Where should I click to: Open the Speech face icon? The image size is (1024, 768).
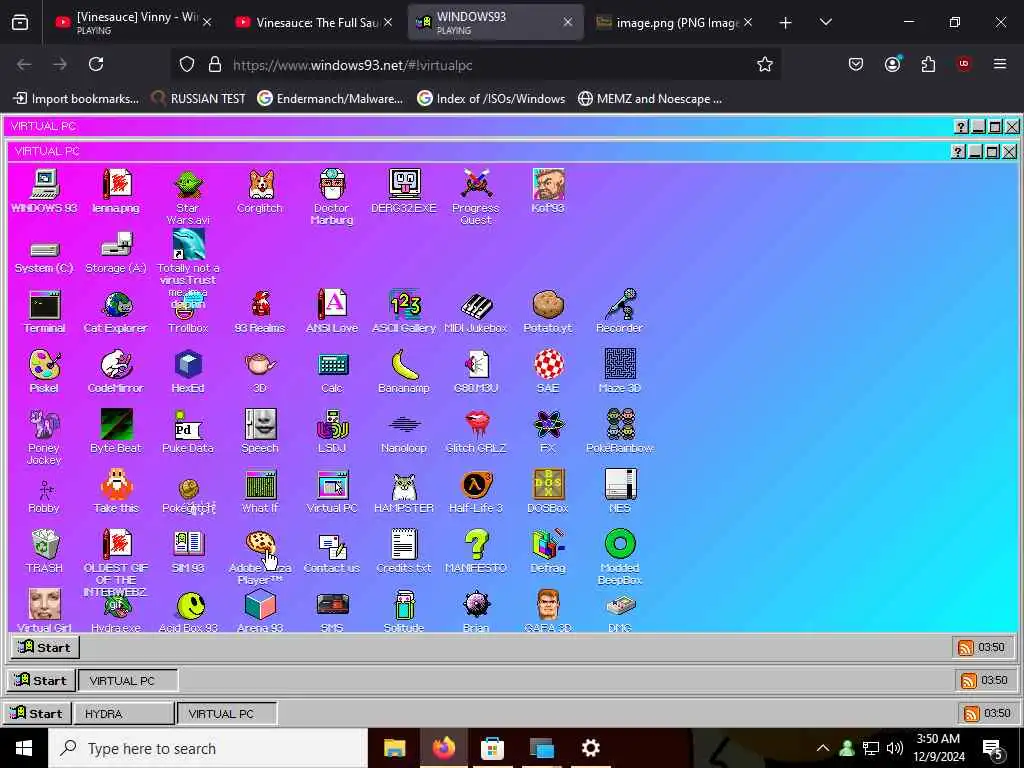260,431
